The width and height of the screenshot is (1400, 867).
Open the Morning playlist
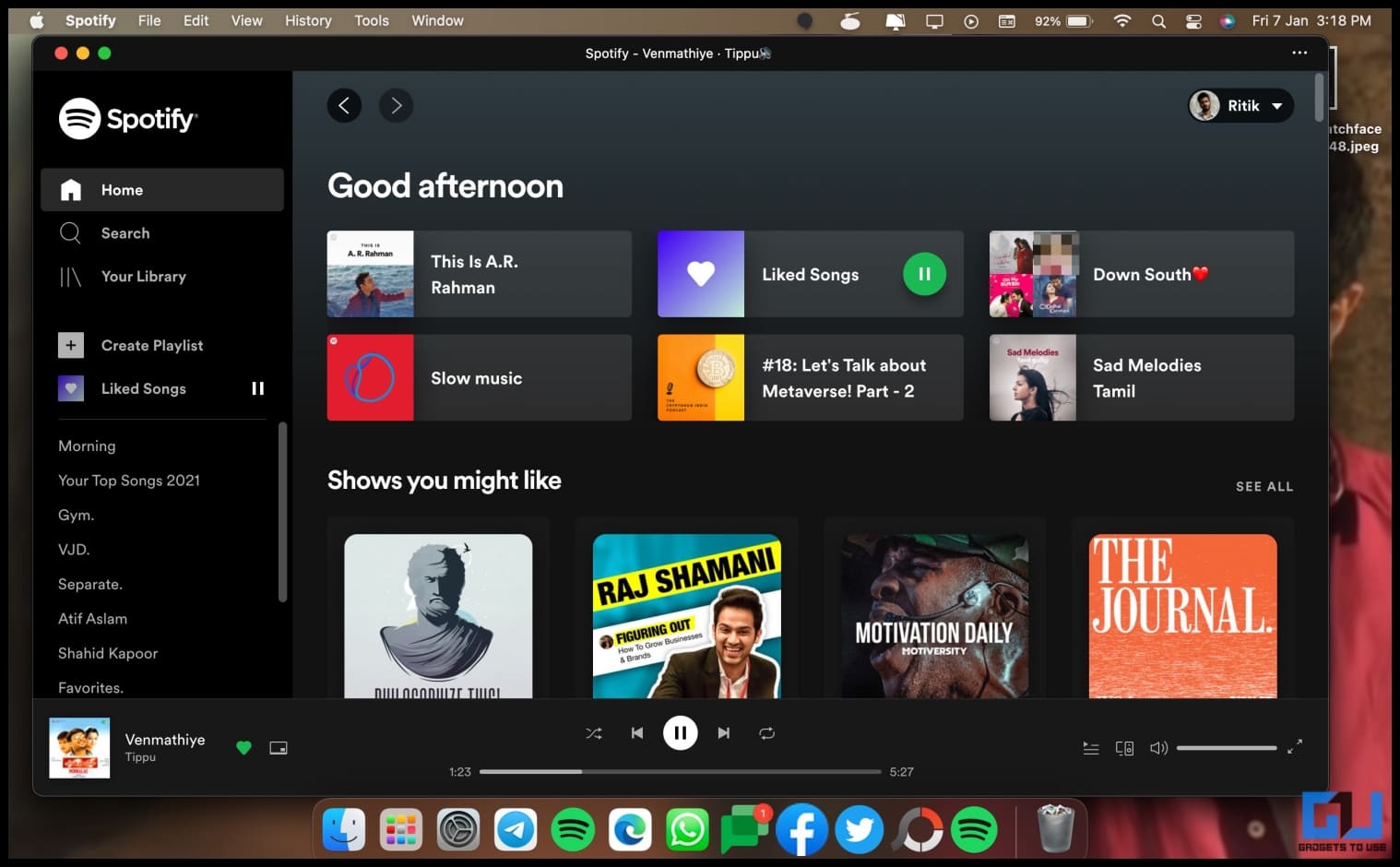click(87, 446)
